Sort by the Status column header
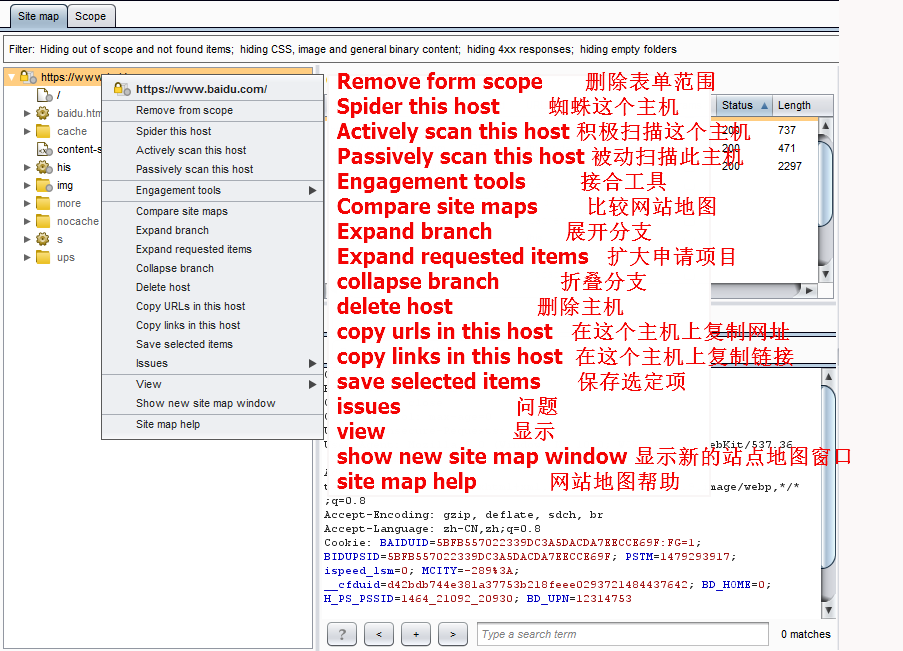Screen dimensions: 903x651 point(744,105)
